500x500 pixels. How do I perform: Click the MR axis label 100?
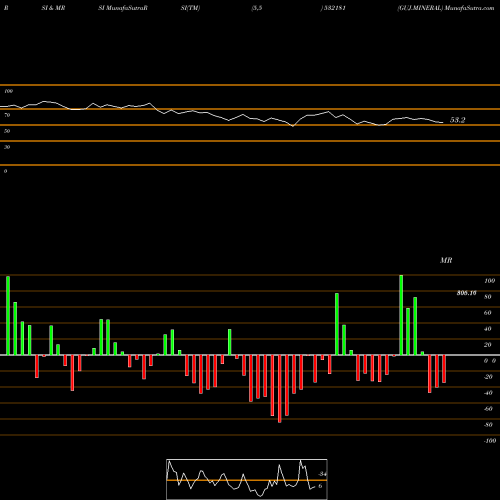click(x=489, y=281)
